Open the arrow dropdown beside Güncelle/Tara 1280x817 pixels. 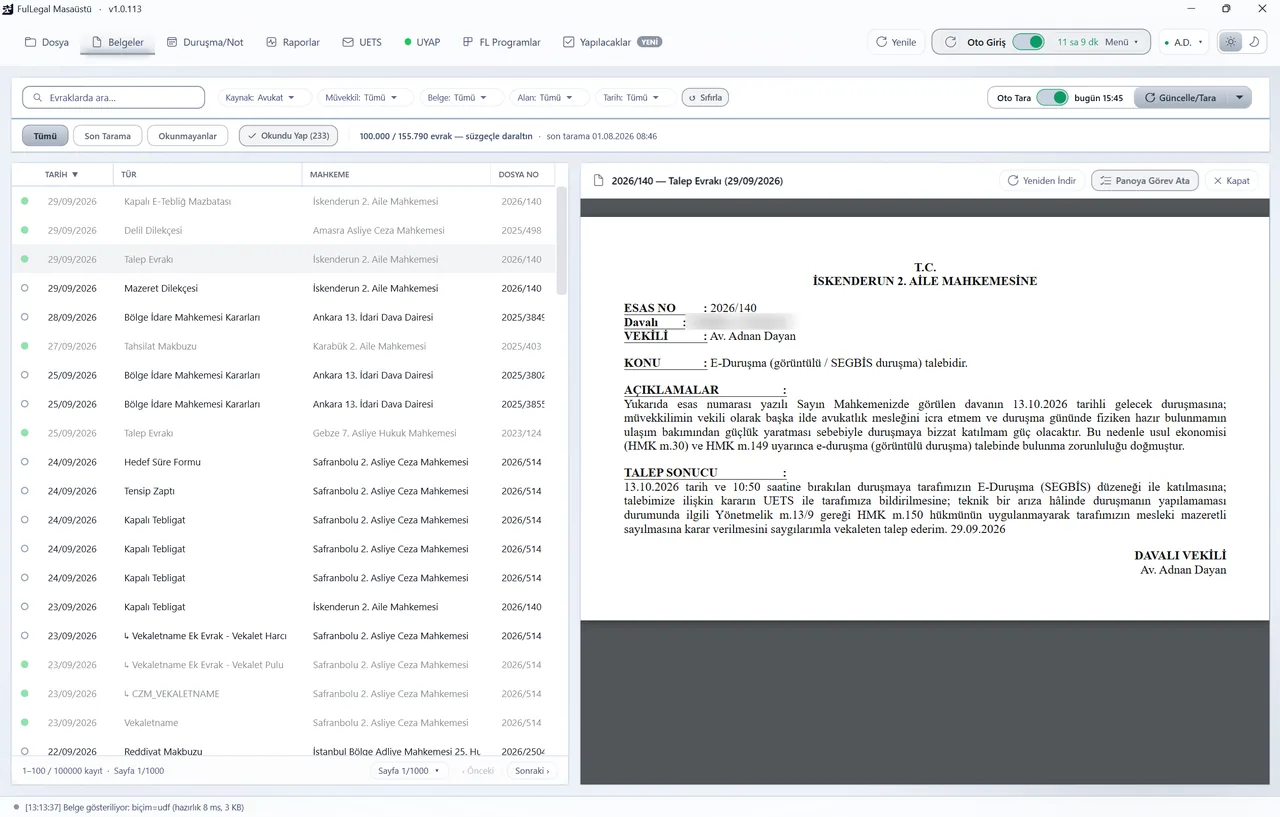[1240, 98]
